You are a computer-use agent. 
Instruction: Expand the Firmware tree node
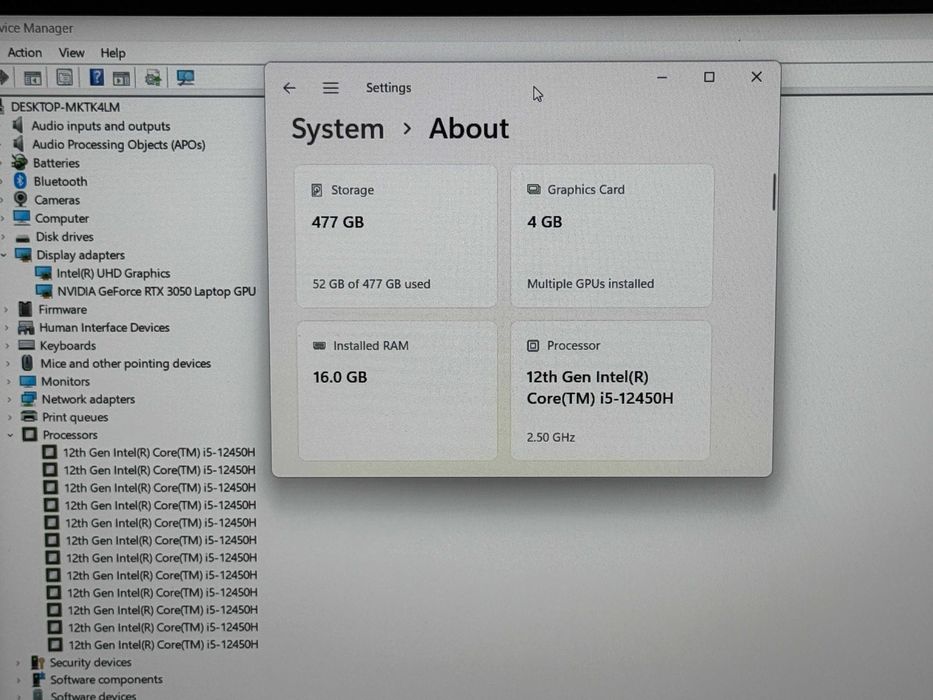coord(6,310)
